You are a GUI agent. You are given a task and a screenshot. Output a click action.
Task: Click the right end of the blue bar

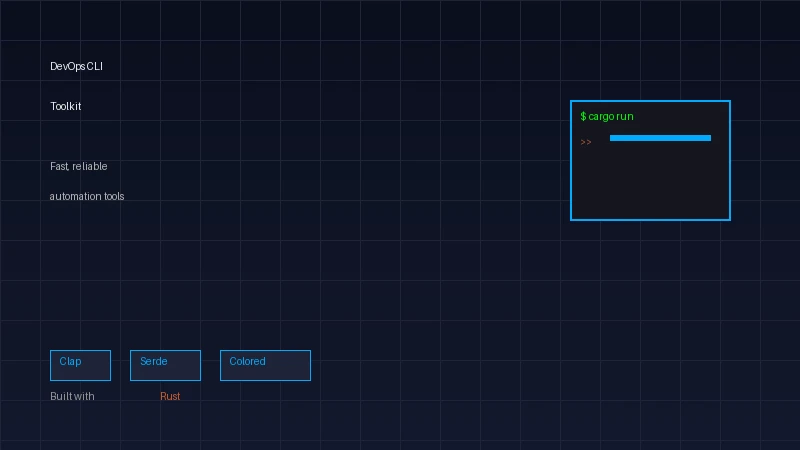click(x=707, y=138)
